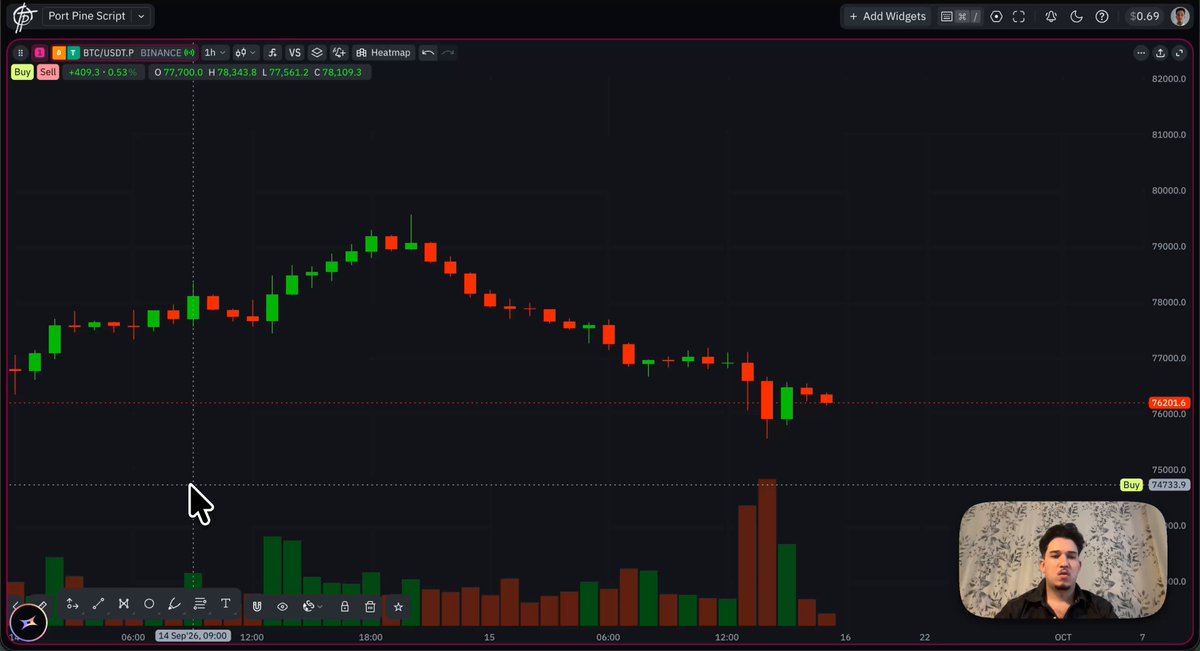The height and width of the screenshot is (651, 1200).
Task: Toggle drawings visibility with eye icon
Action: [x=282, y=606]
